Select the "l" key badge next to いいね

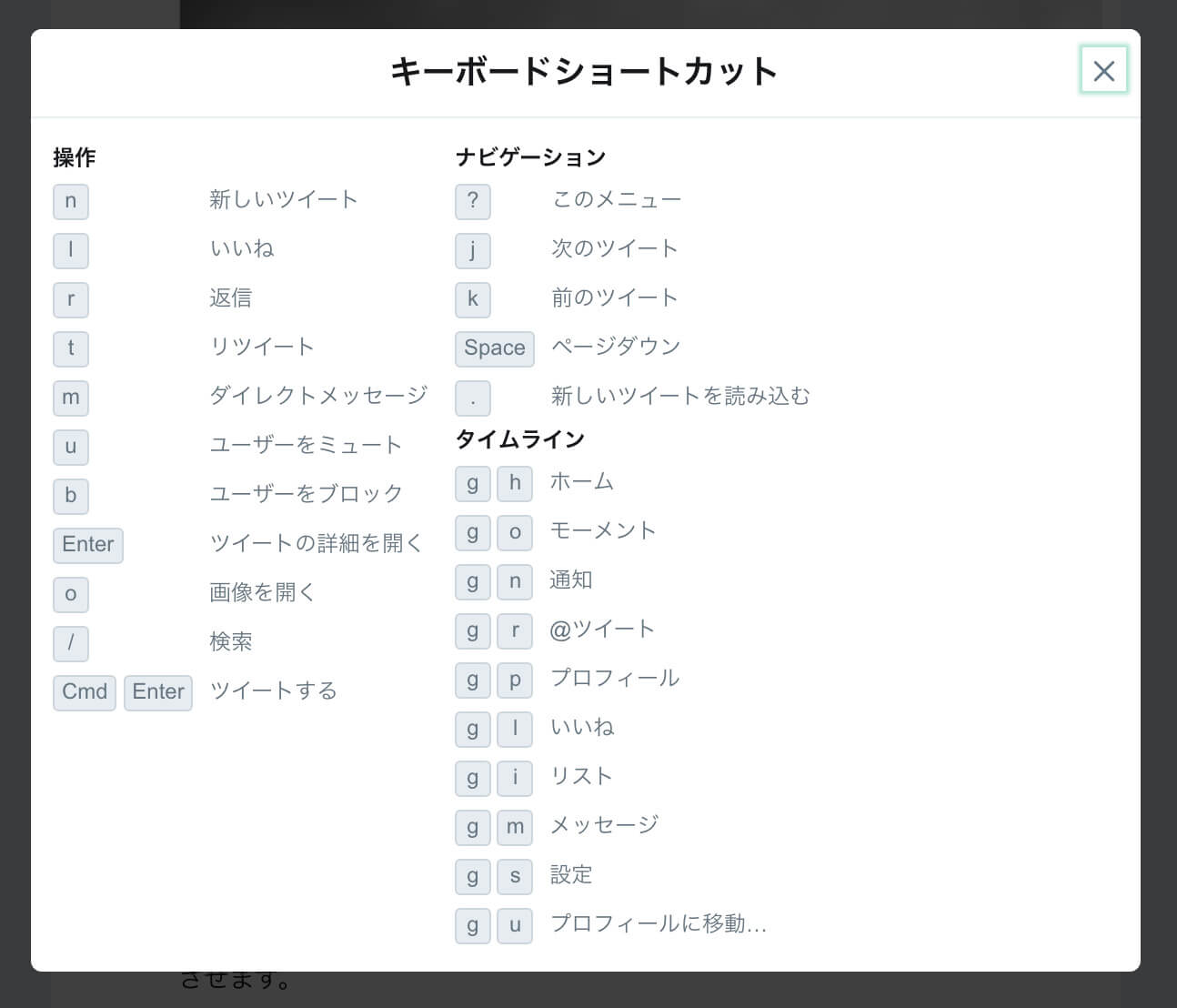pos(70,250)
